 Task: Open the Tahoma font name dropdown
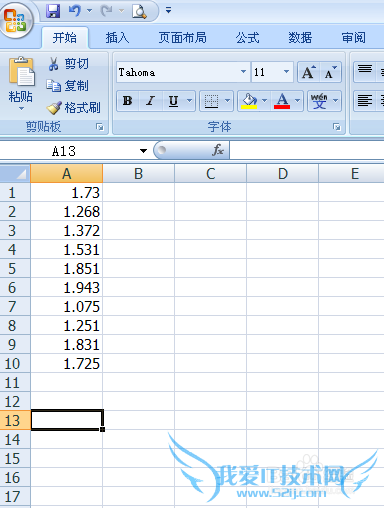[243, 72]
